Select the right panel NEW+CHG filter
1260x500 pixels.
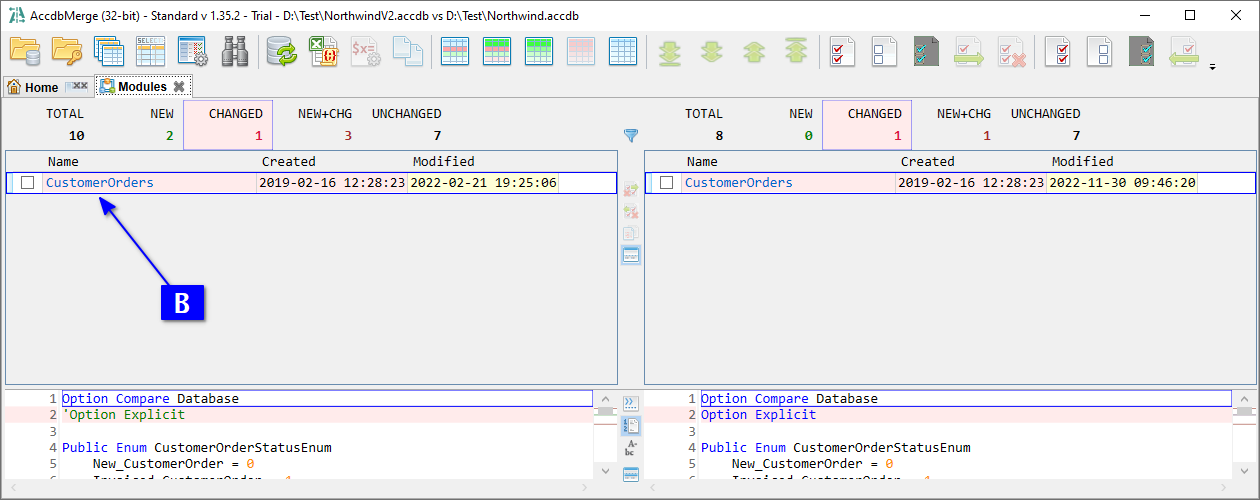963,125
